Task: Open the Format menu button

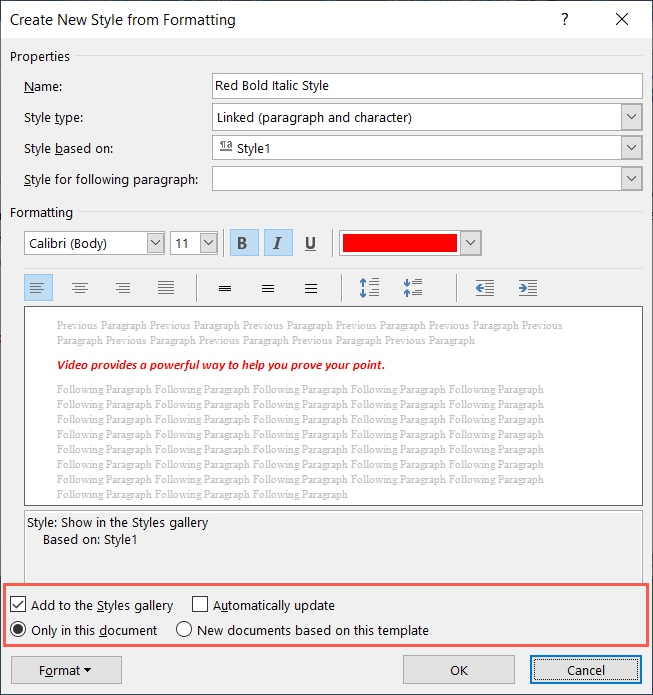Action: coord(66,670)
